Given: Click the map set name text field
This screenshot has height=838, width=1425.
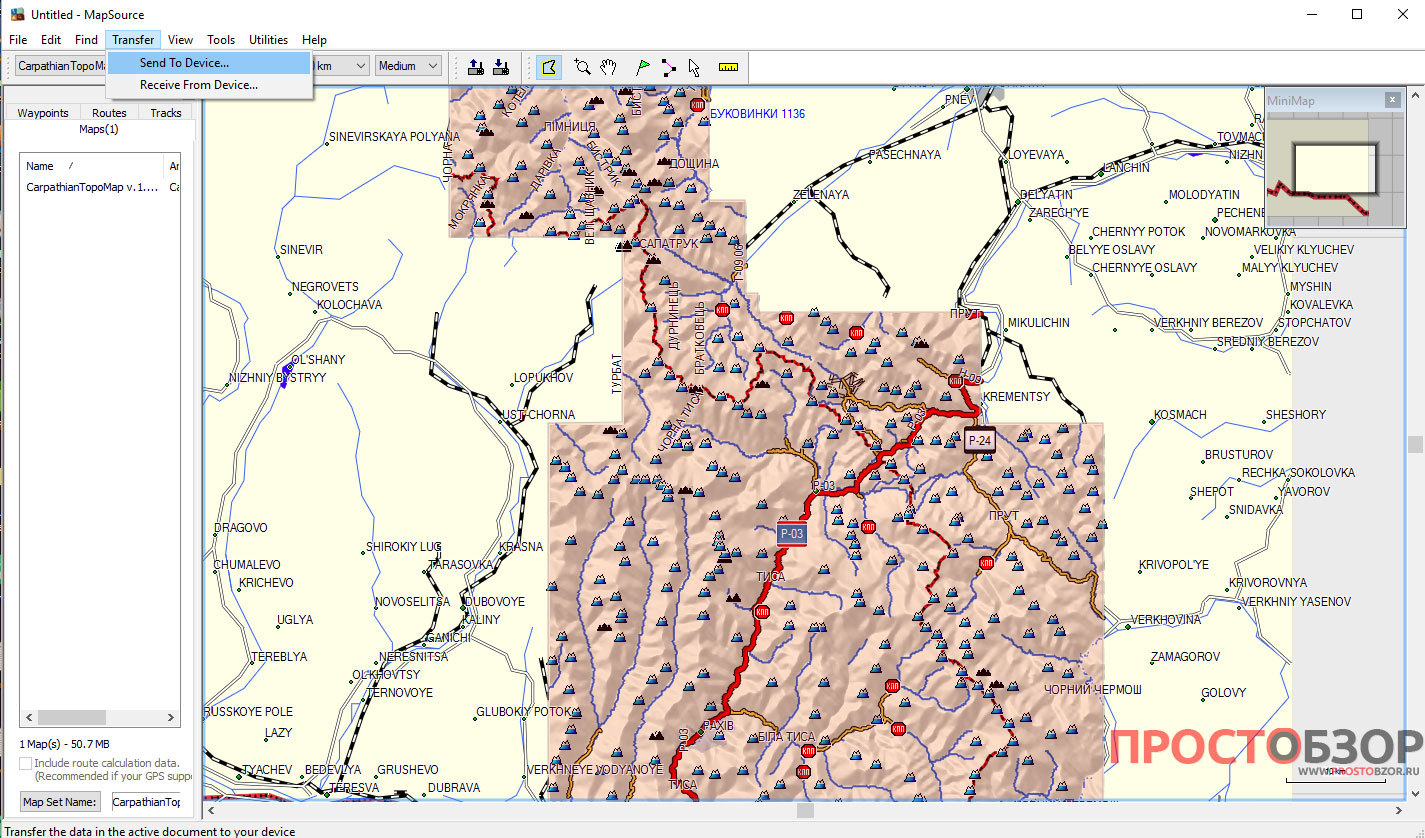Looking at the screenshot, I should pyautogui.click(x=146, y=802).
